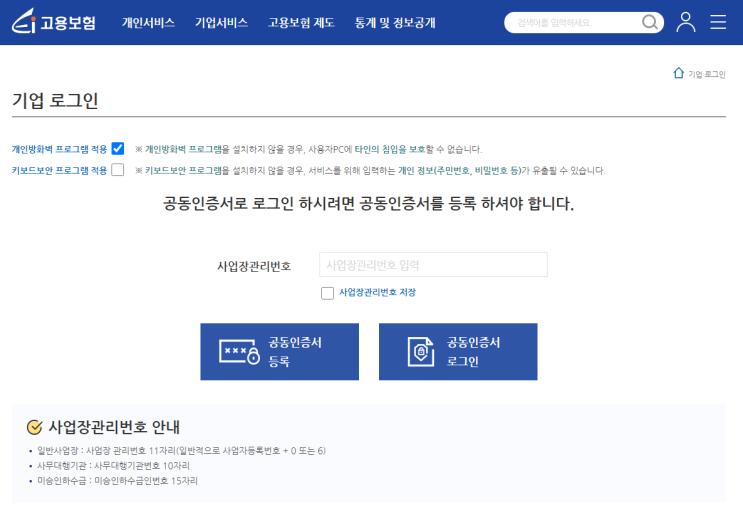Click the 사업장관리번호 field label
This screenshot has height=505, width=743.
254,266
